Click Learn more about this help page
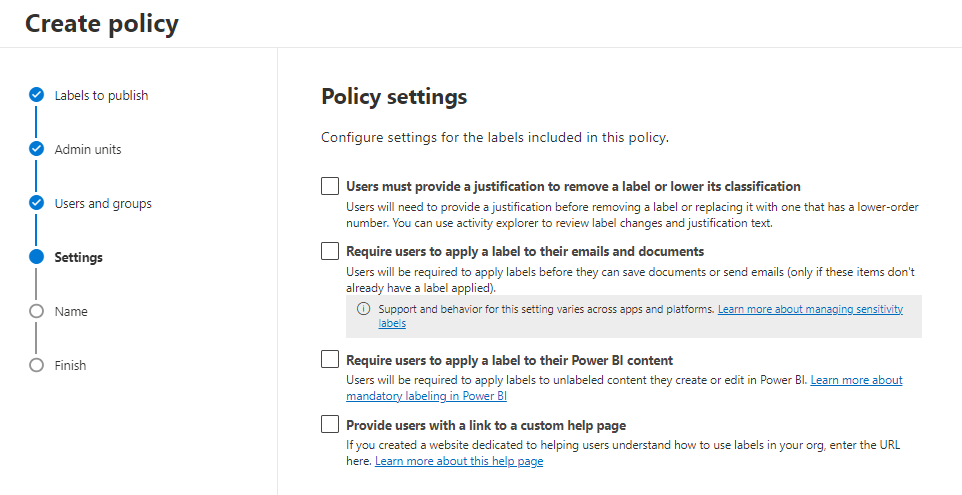Screen dimensions: 962x495 (459, 461)
